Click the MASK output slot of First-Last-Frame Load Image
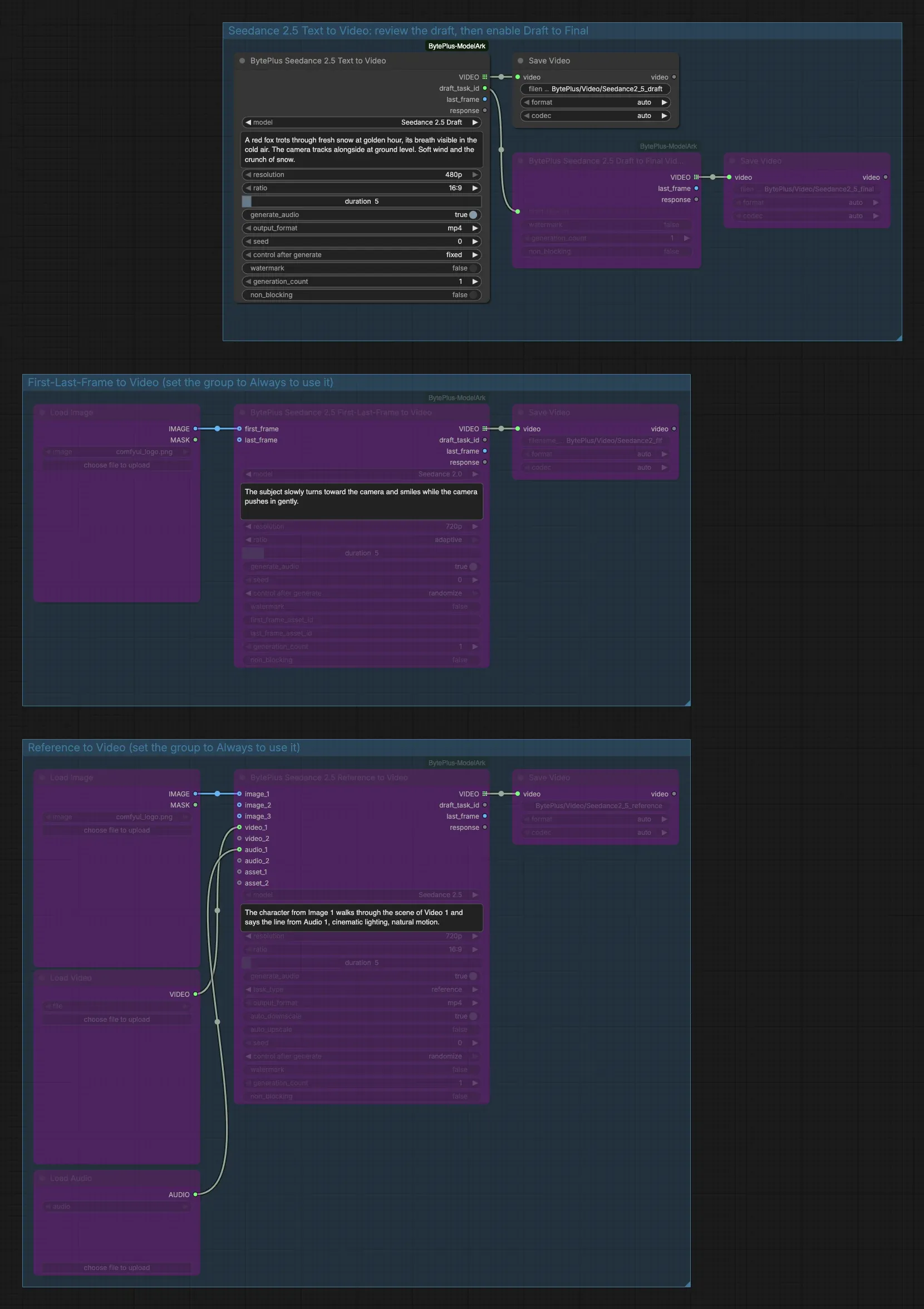Image resolution: width=924 pixels, height=1309 pixels. coord(195,440)
